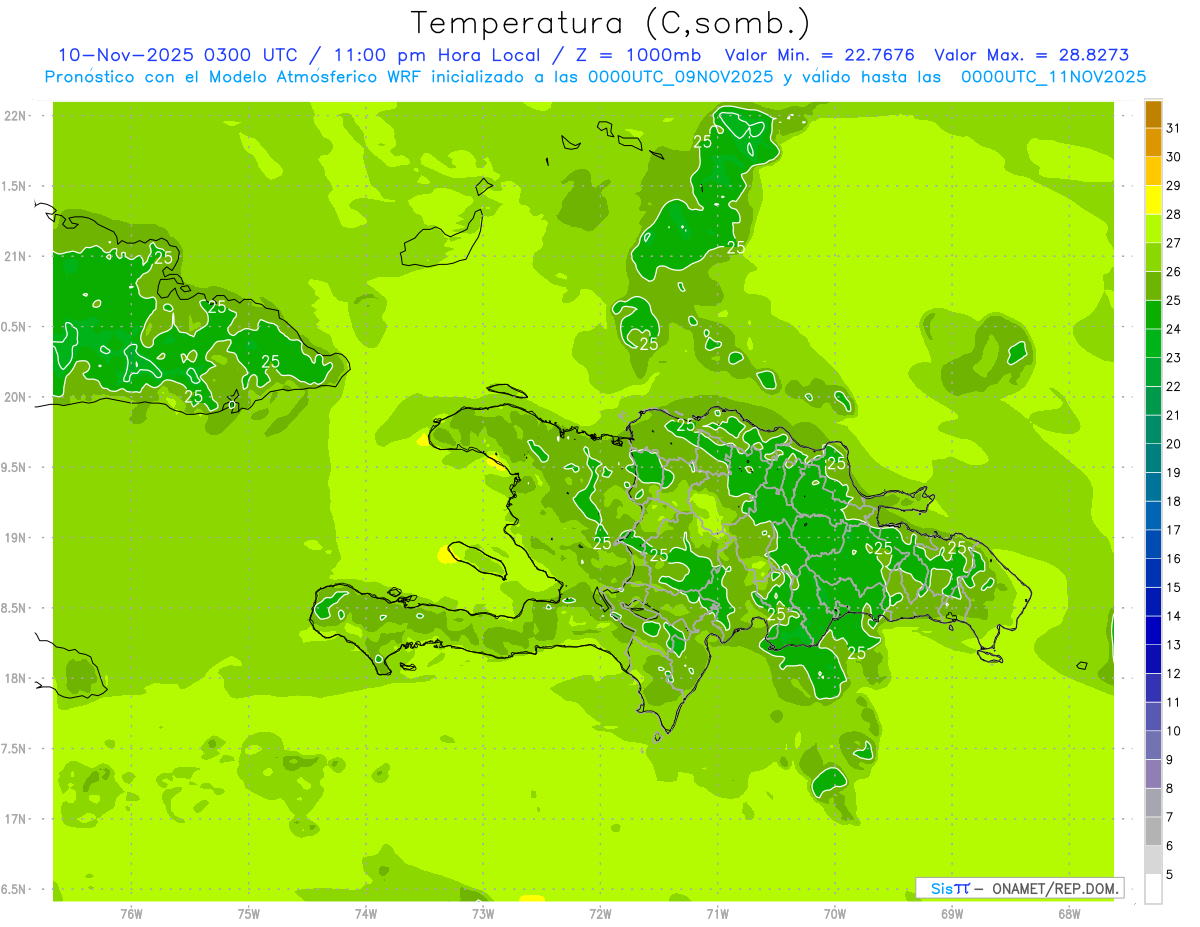
Task: Pick the gray swatch between 6 and 7
Action: pos(1153,832)
